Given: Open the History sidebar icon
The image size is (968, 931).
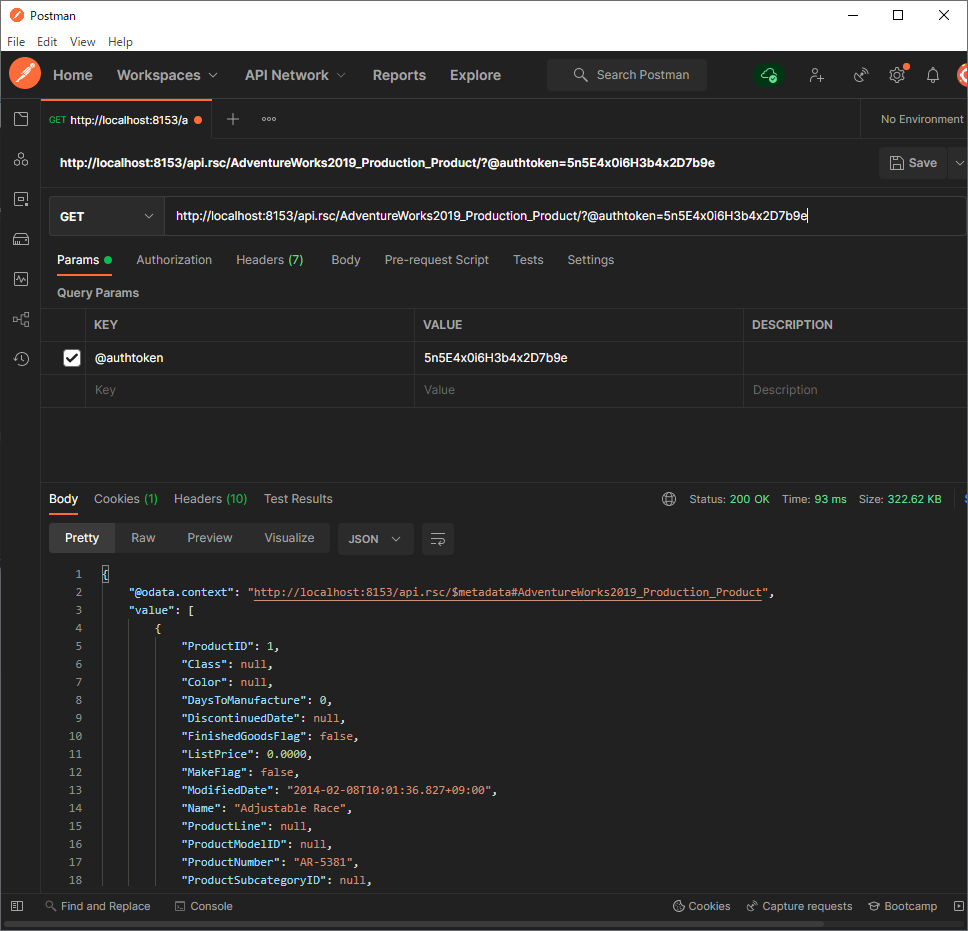Looking at the screenshot, I should coord(21,359).
